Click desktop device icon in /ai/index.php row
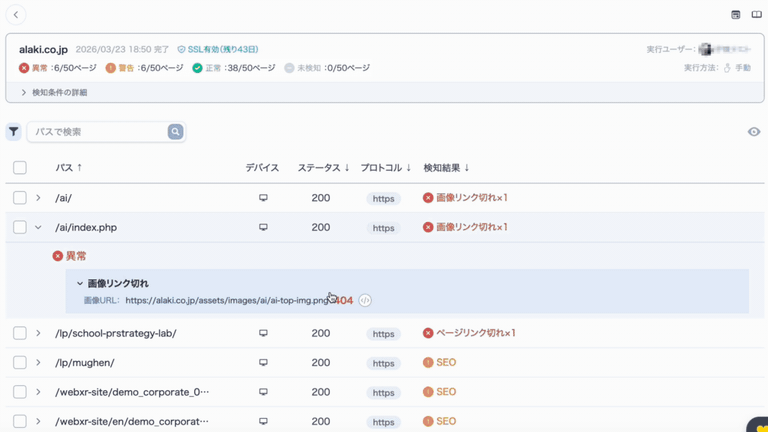768x432 pixels. coord(264,227)
